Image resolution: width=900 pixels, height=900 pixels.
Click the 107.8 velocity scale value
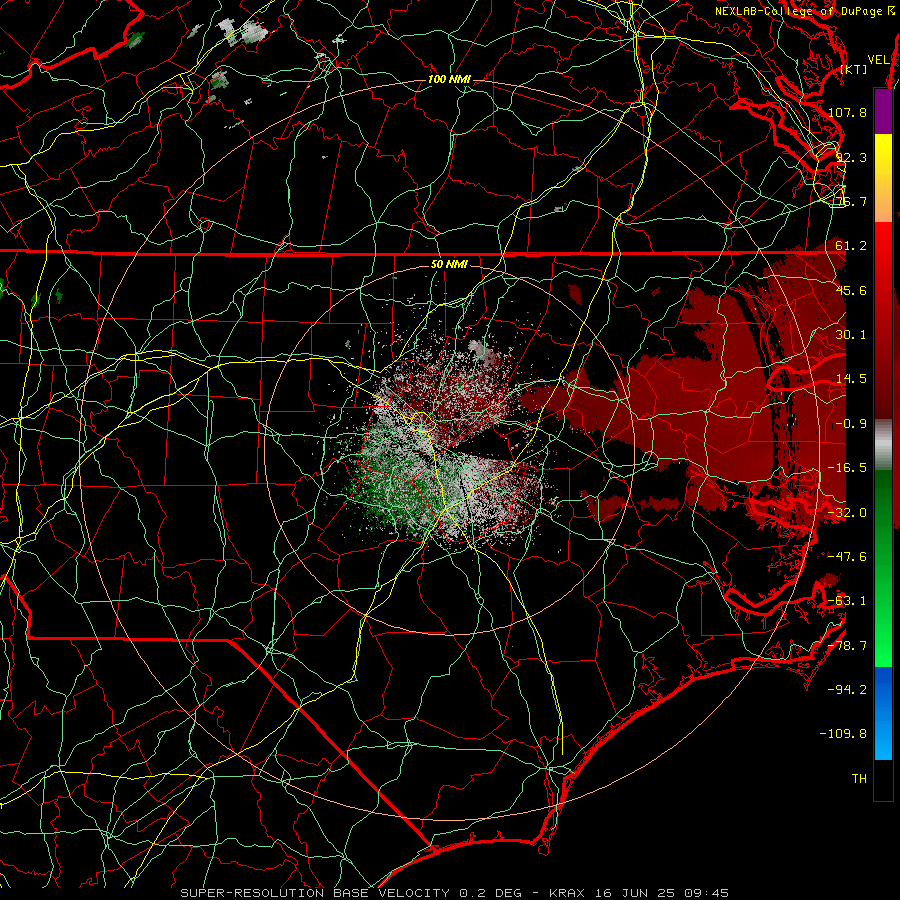(x=847, y=112)
